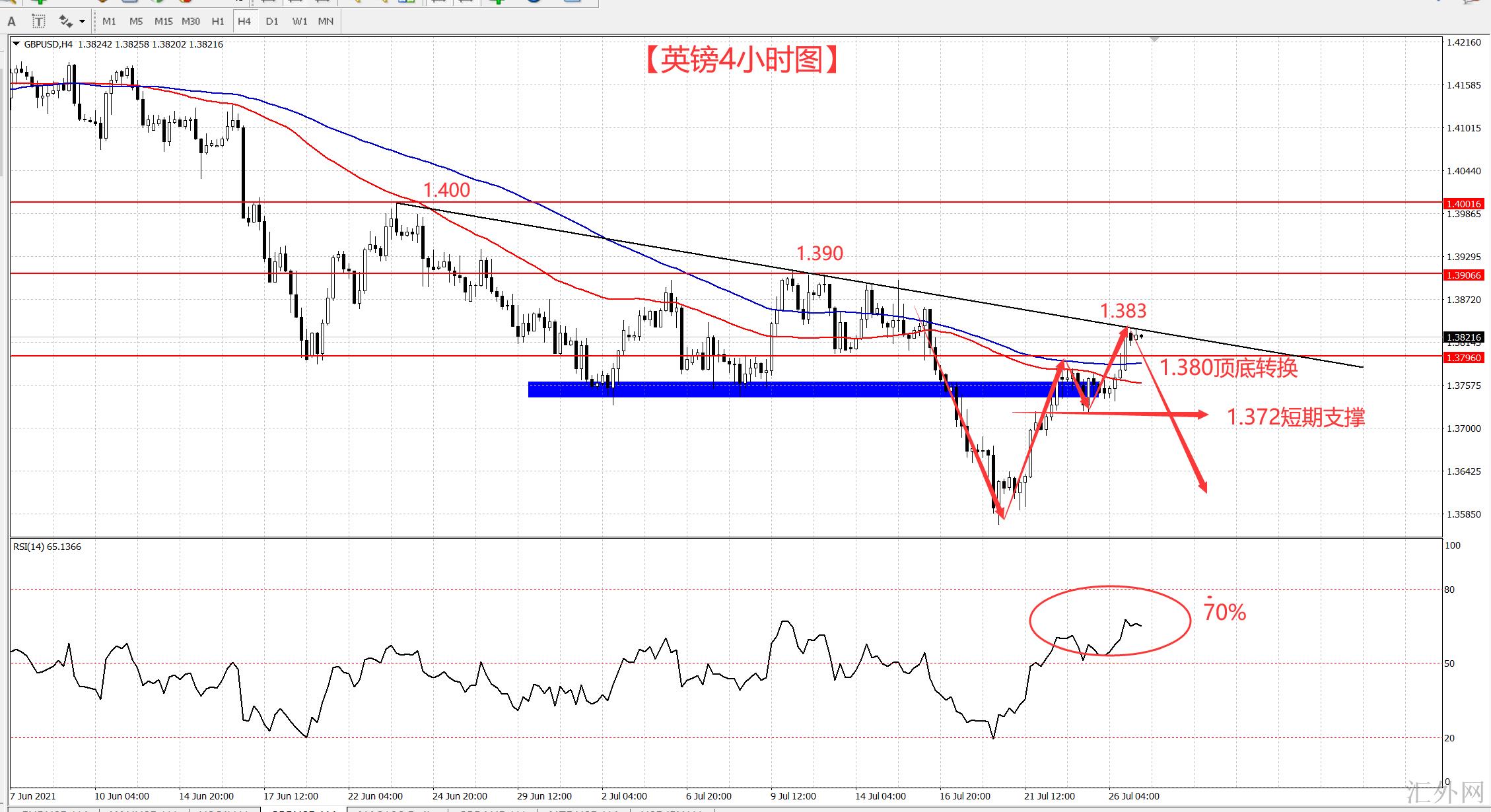Choose the MN monthly timeframe
The image size is (1491, 812).
tap(326, 22)
